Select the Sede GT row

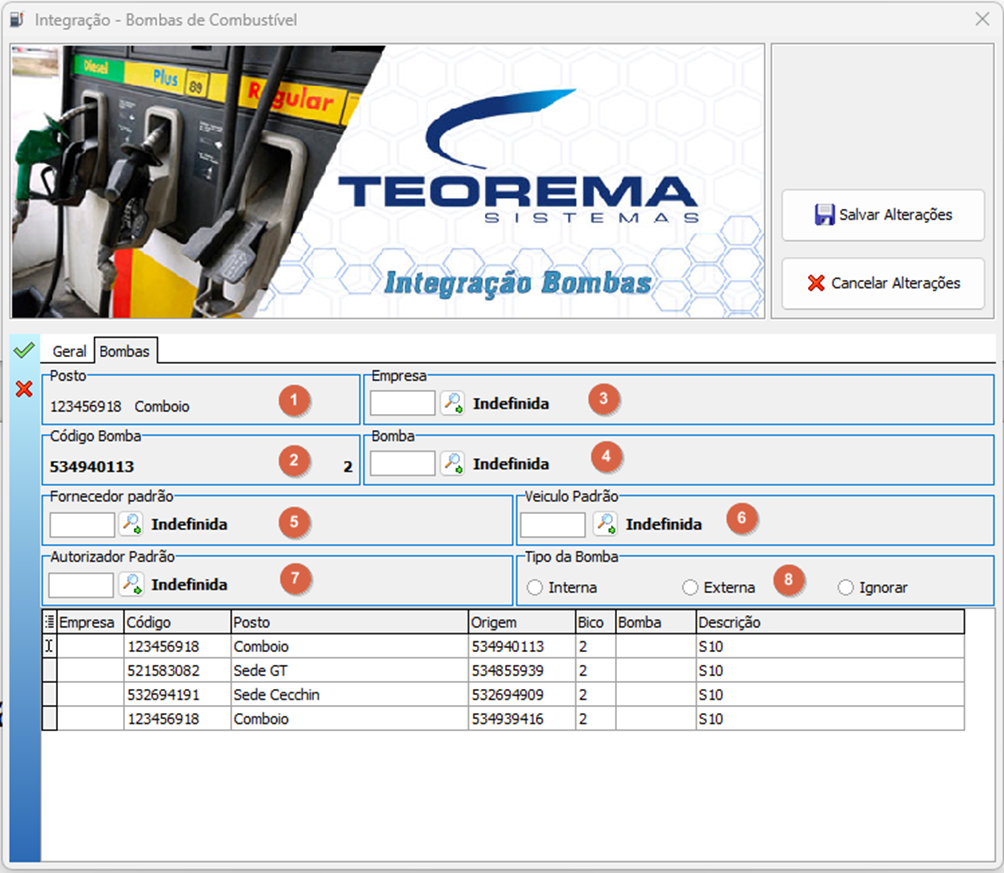tap(503, 671)
